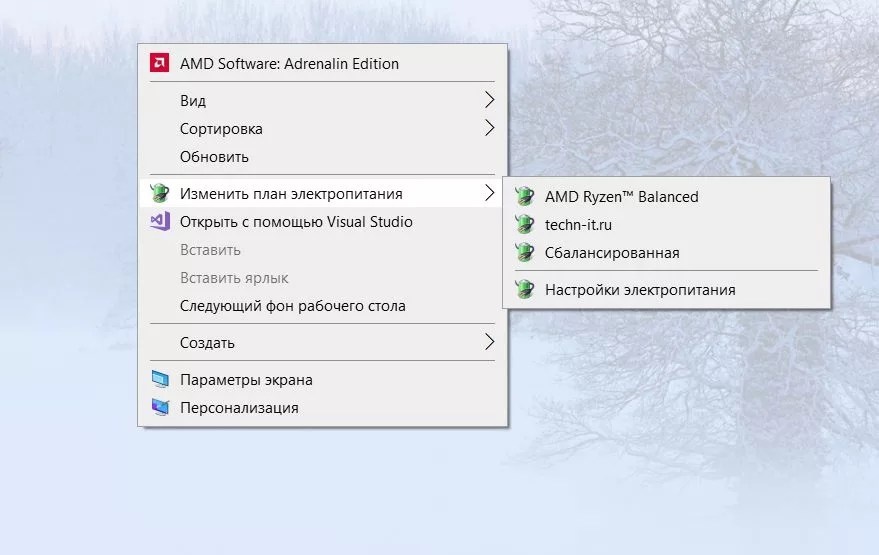
Task: Open Персонализация settings
Action: pos(322,408)
